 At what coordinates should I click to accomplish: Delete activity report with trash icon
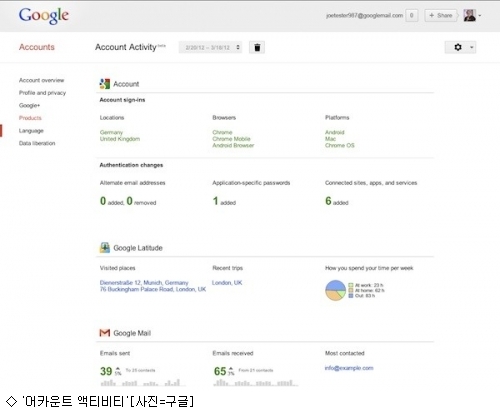pyautogui.click(x=257, y=47)
